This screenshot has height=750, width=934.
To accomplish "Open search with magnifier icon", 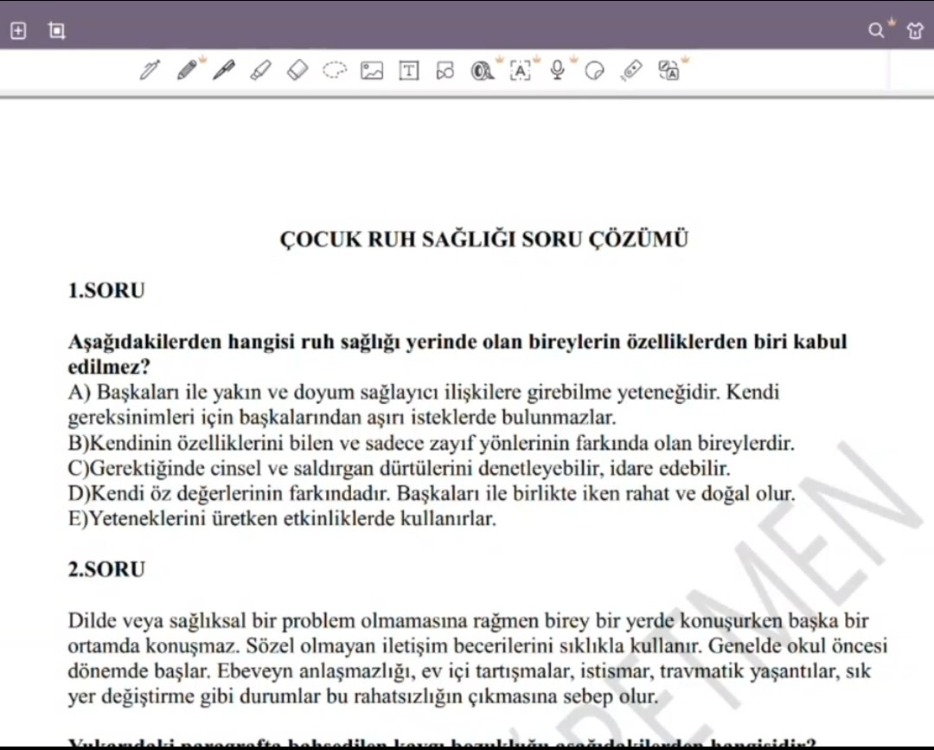I will point(876,30).
